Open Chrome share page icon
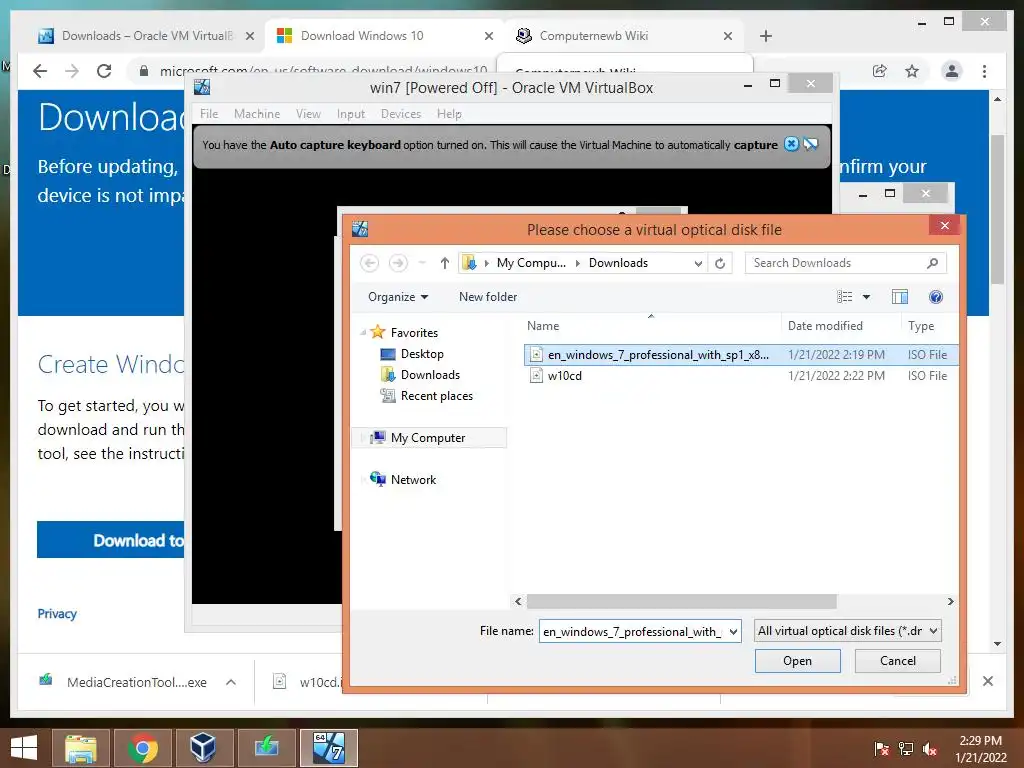This screenshot has height=768, width=1024. click(x=880, y=71)
